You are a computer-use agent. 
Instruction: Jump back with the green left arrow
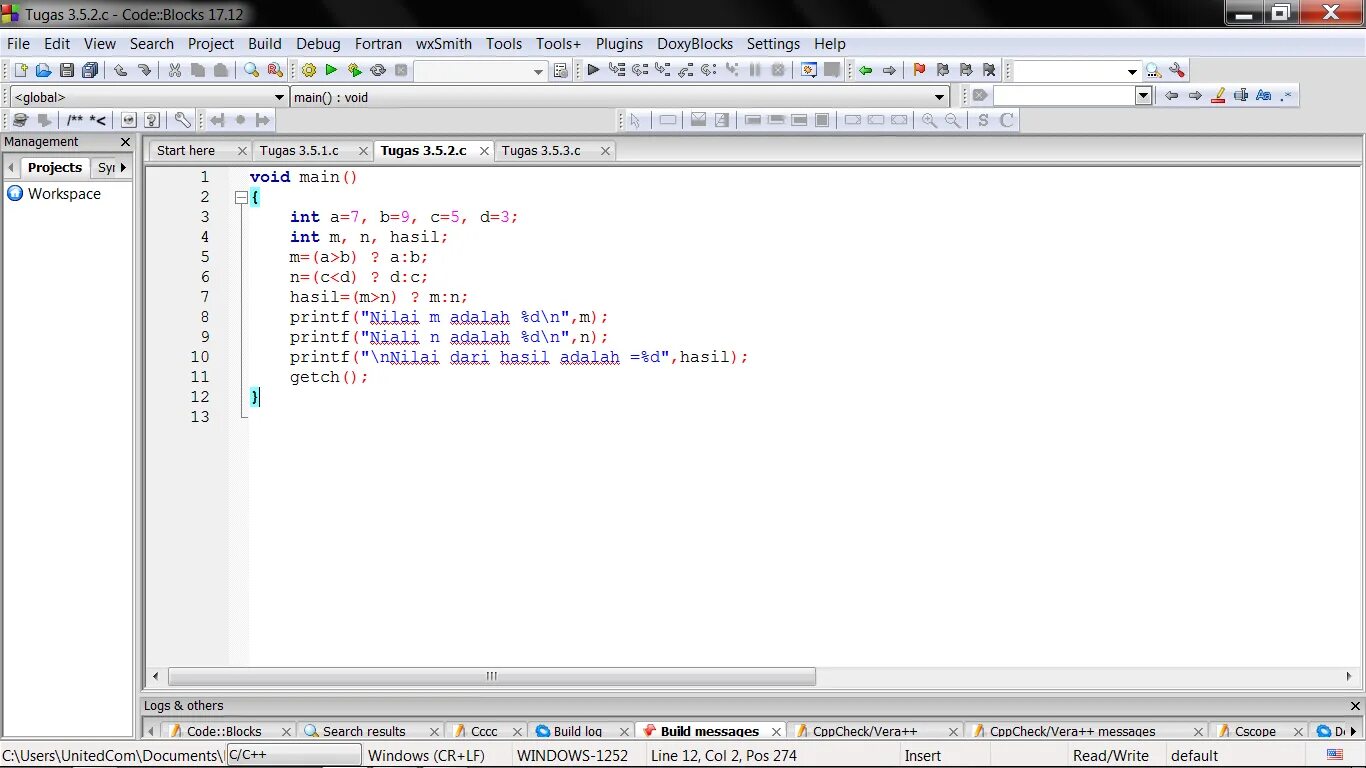[865, 70]
